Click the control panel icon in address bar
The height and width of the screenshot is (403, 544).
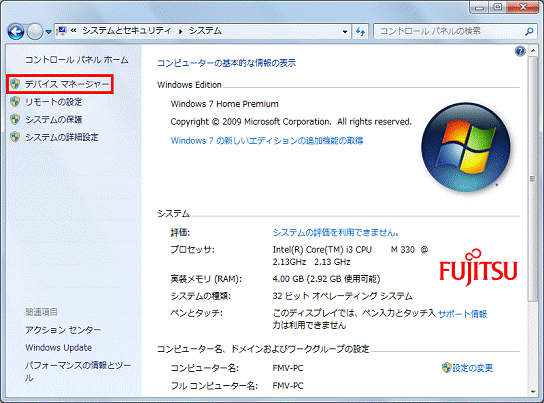(x=61, y=31)
